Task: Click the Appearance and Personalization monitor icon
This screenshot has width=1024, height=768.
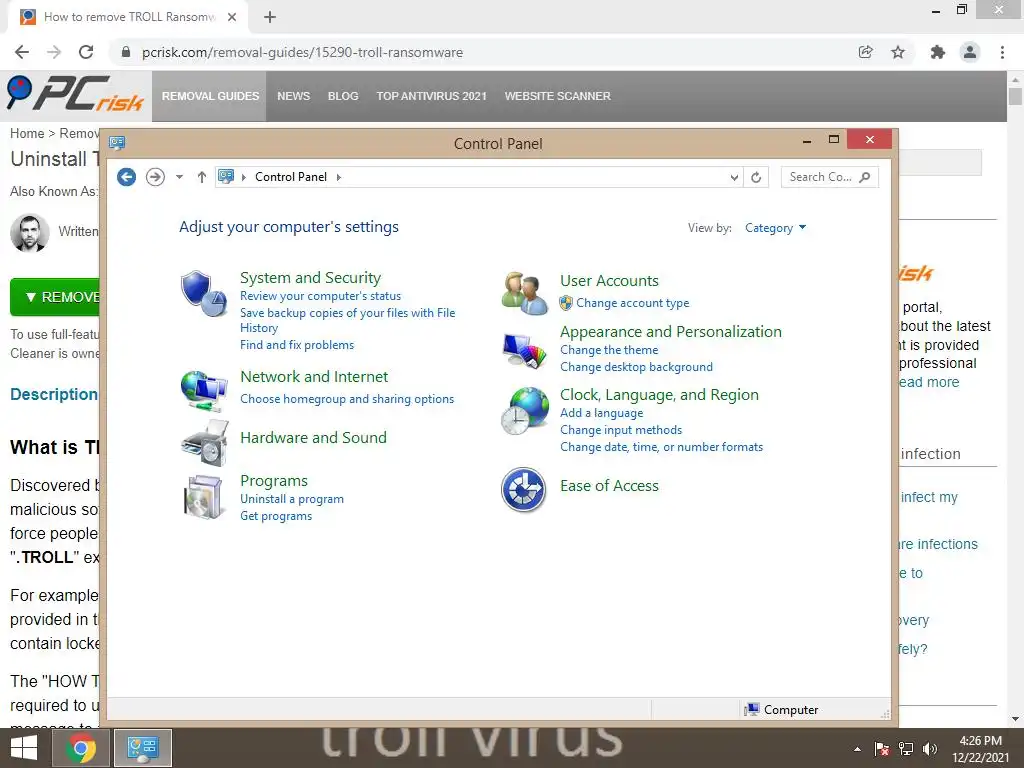Action: (x=524, y=350)
